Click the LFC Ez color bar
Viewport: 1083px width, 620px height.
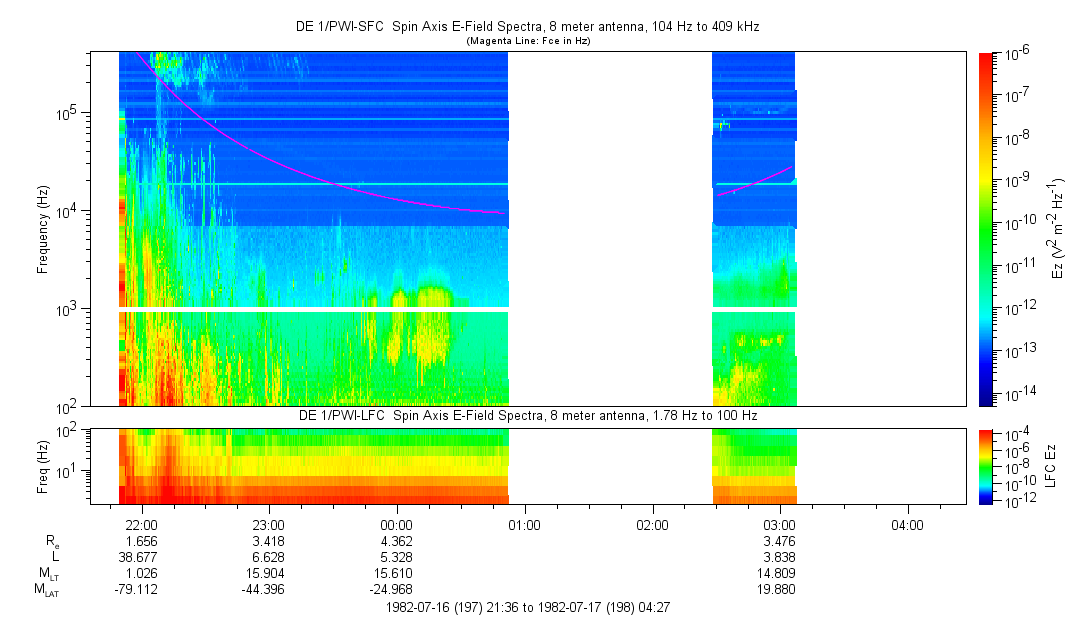tap(986, 467)
